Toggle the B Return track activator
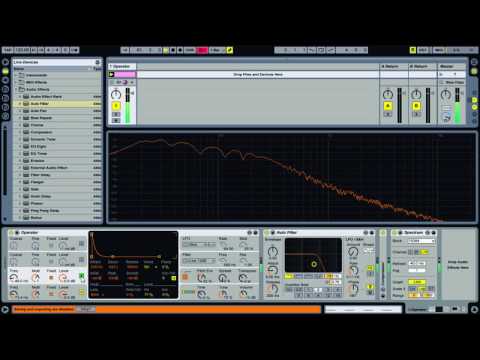 coord(416,106)
